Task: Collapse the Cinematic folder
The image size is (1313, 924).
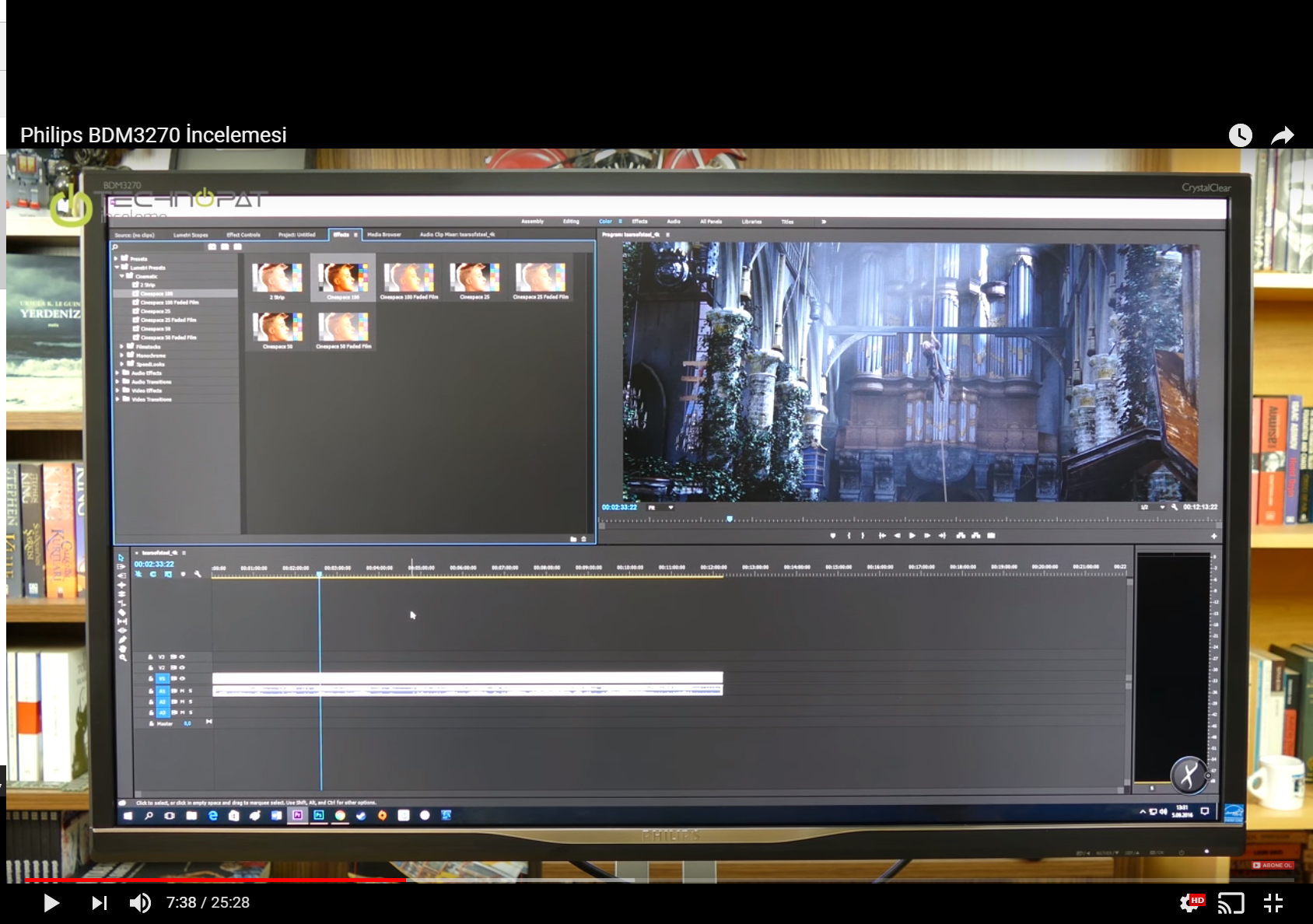Action: point(122,276)
